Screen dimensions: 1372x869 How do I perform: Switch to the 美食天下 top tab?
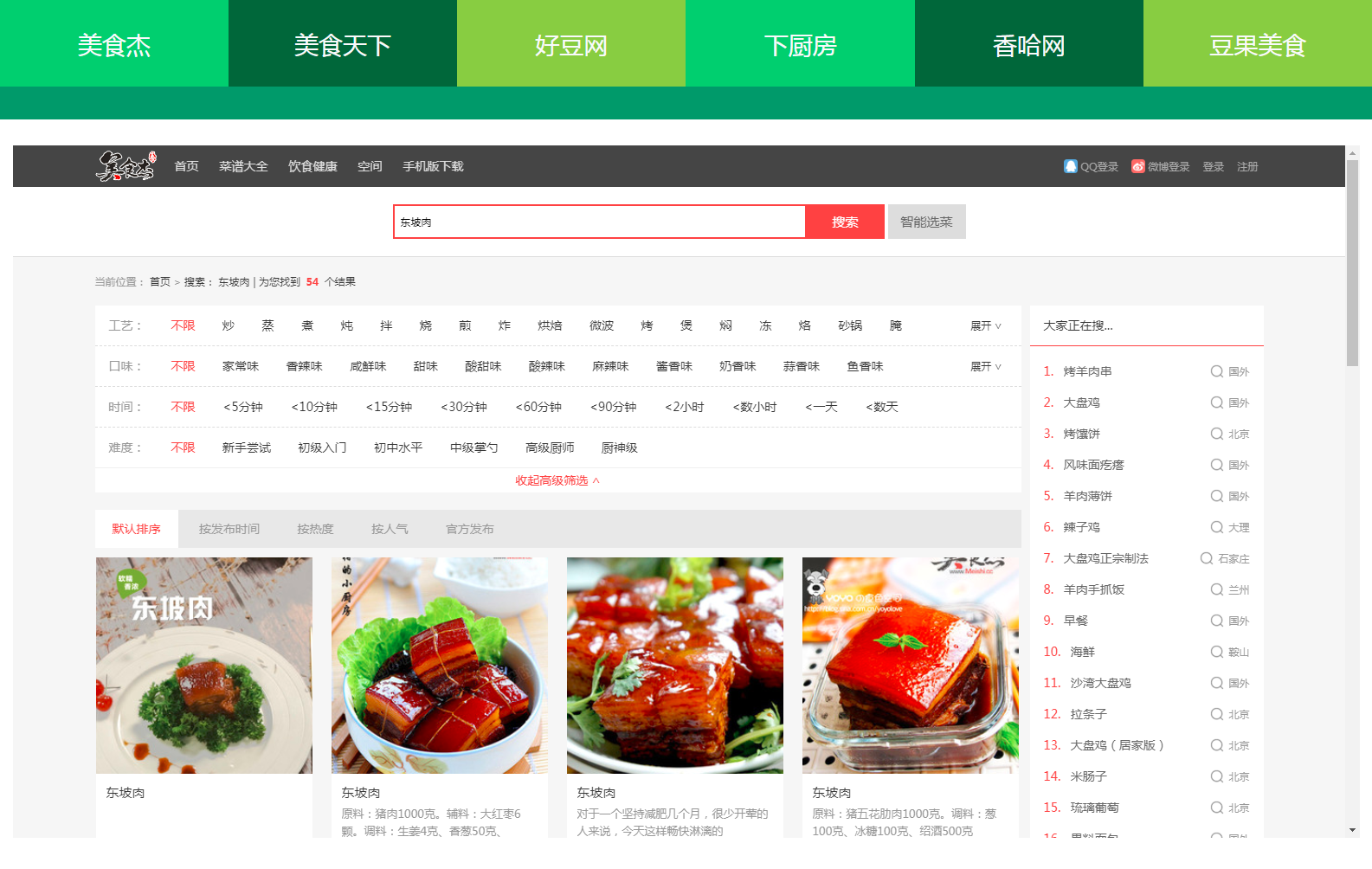(343, 43)
